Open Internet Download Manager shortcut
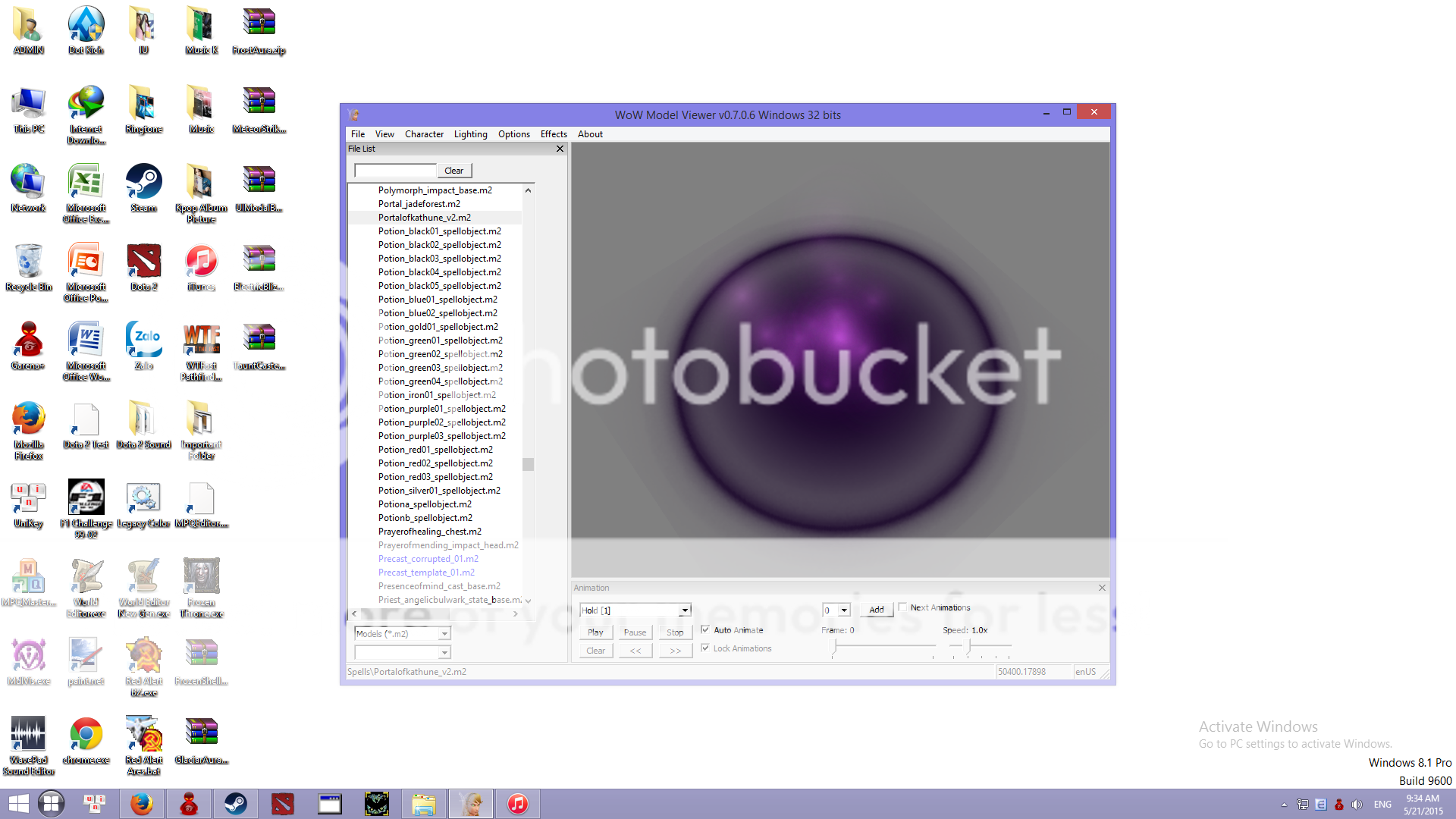 86,115
